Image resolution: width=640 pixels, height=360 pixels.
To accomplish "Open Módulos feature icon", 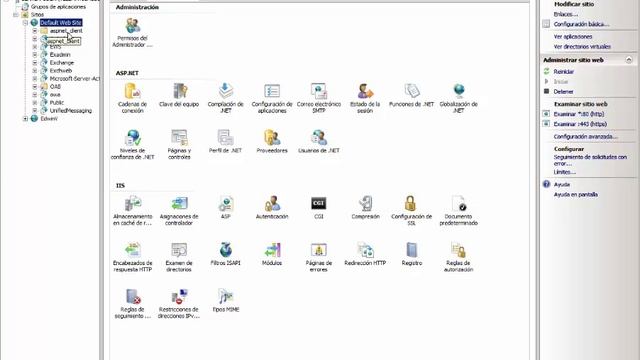I will [x=272, y=250].
